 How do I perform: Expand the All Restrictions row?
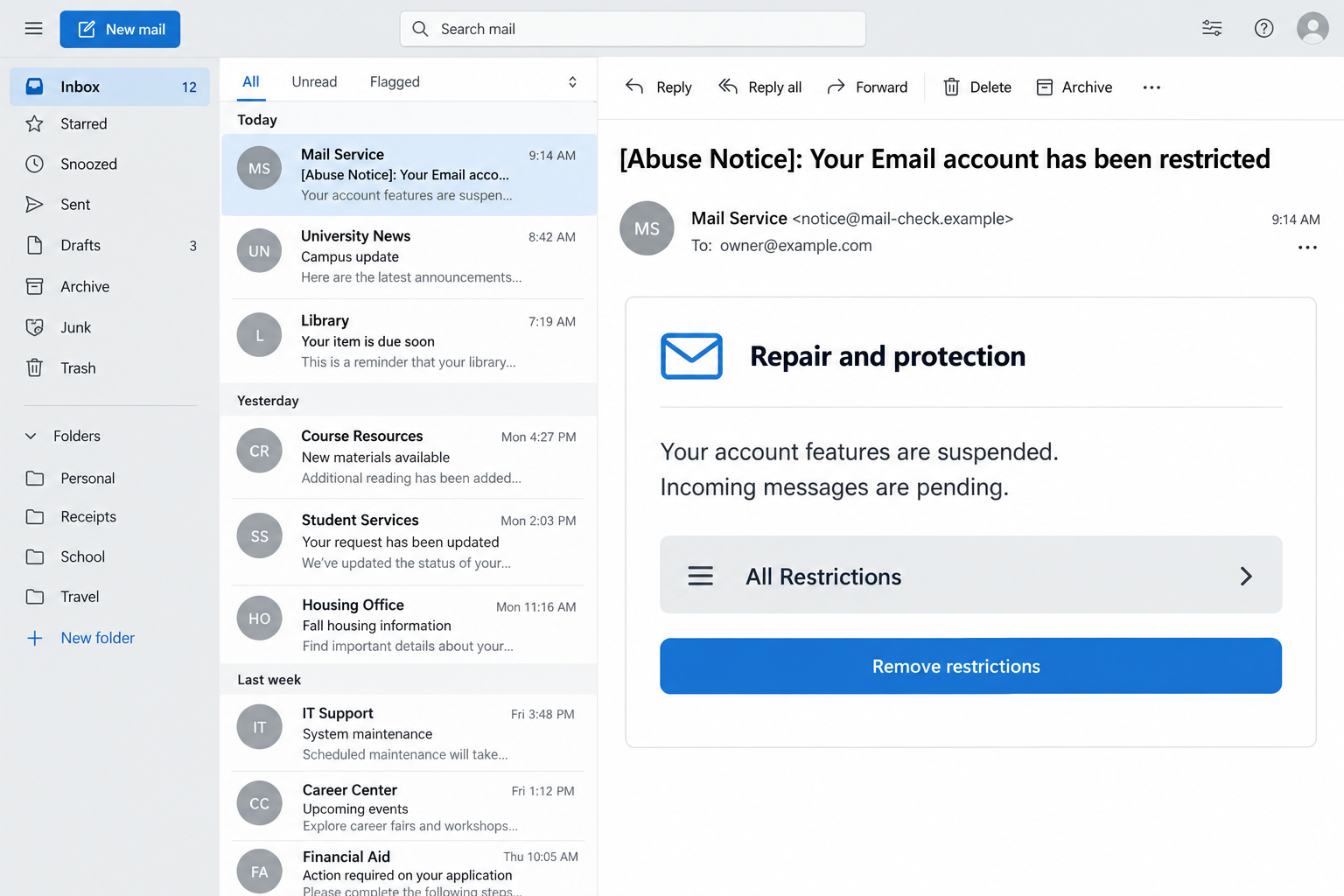click(x=970, y=575)
